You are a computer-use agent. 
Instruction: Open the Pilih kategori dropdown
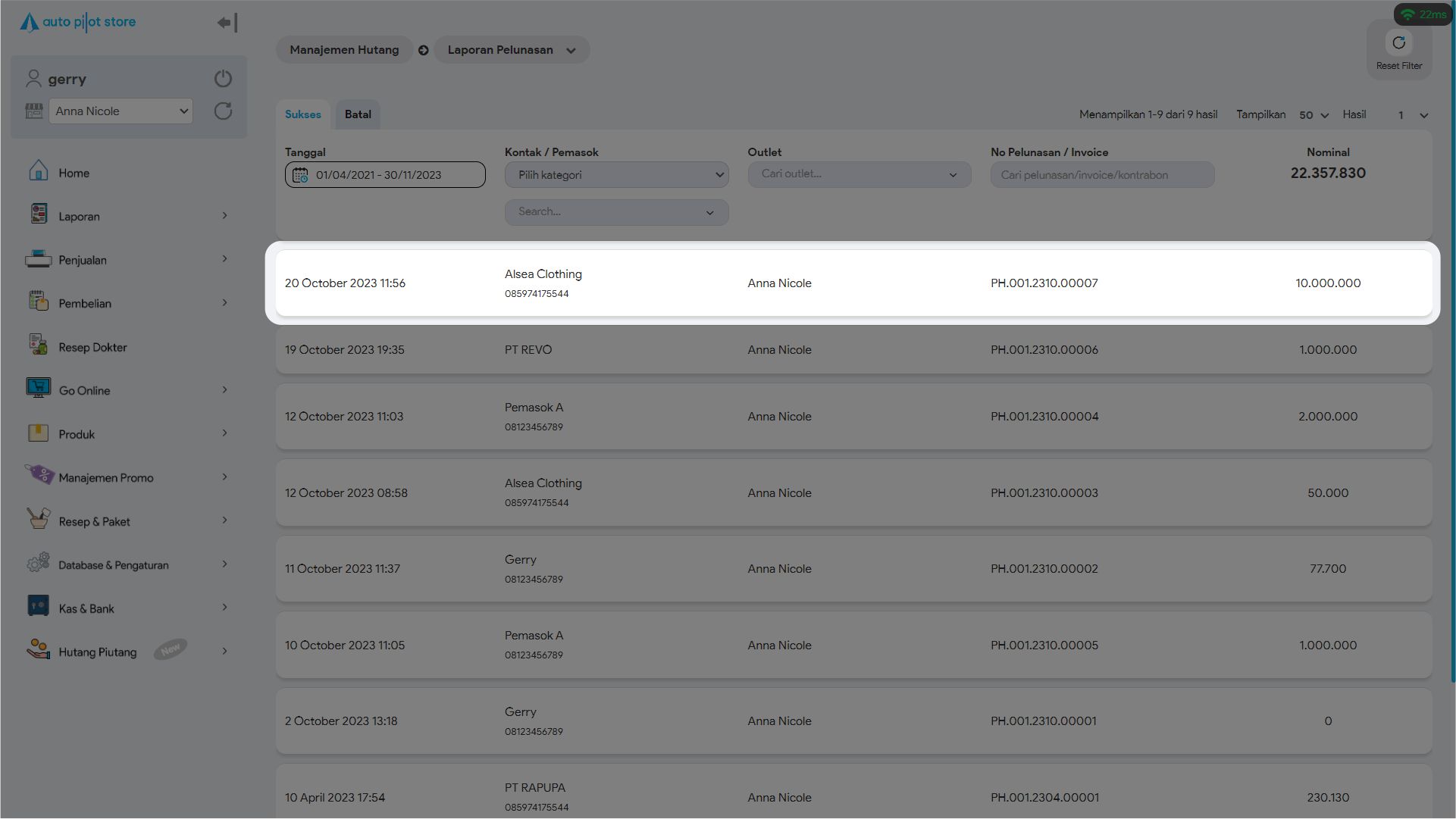tap(616, 175)
